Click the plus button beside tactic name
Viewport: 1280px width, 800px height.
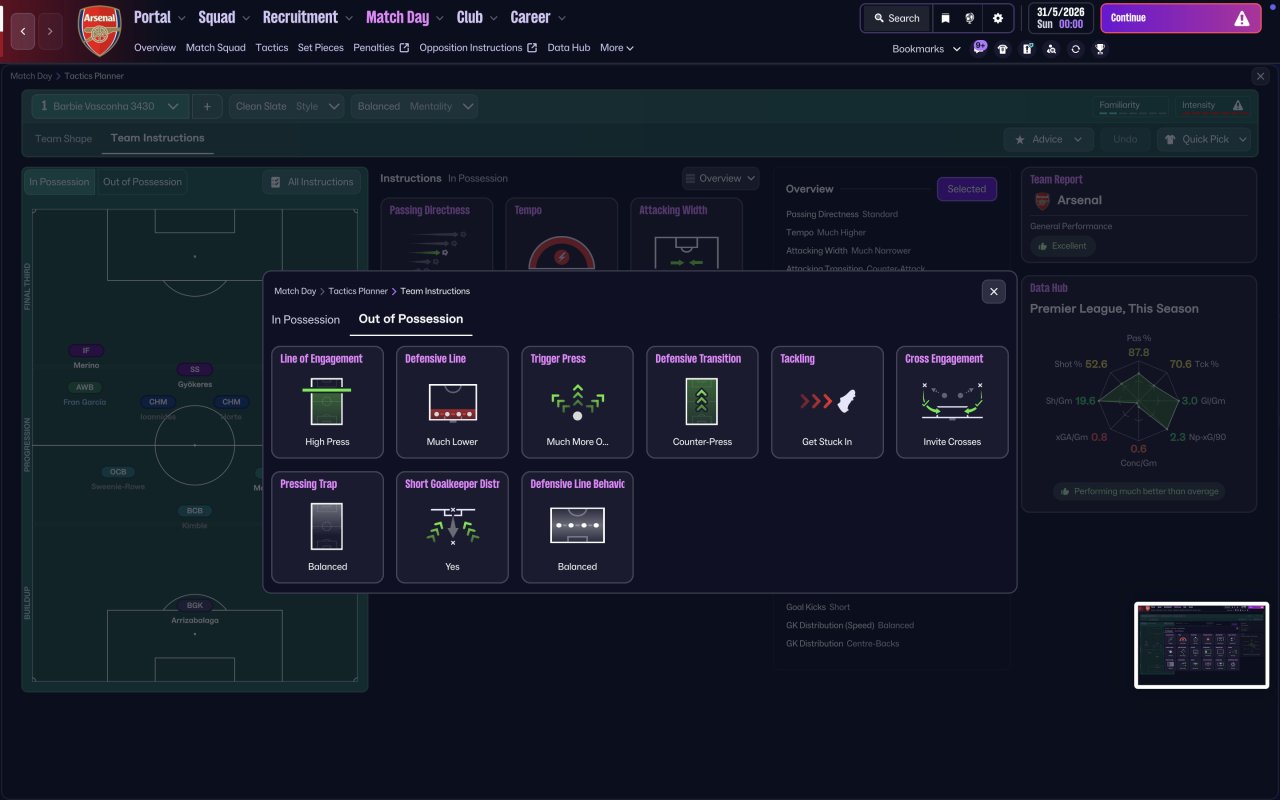[207, 106]
